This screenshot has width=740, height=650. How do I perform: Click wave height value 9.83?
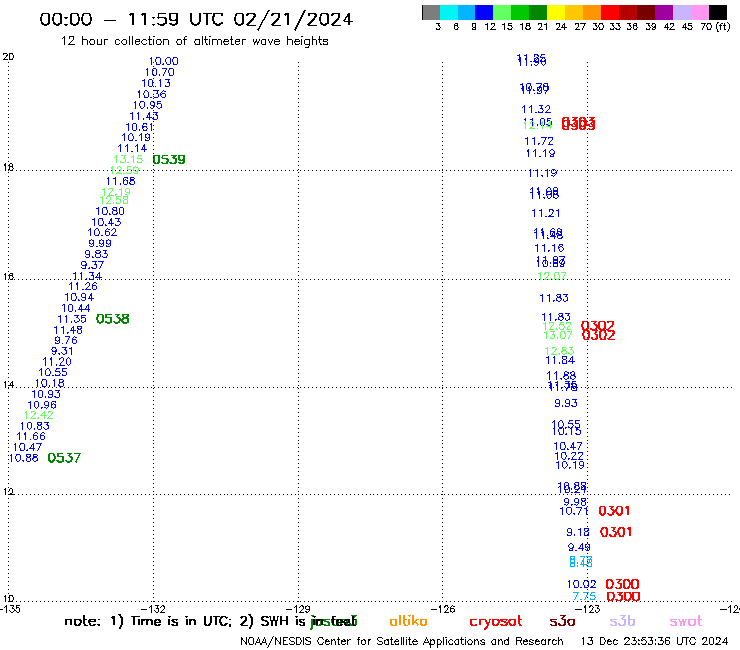[96, 254]
